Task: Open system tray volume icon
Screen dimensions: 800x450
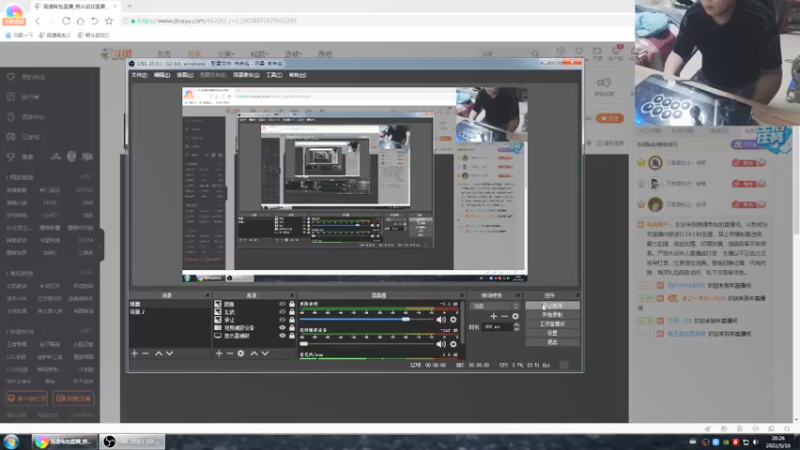Action: tap(756, 442)
